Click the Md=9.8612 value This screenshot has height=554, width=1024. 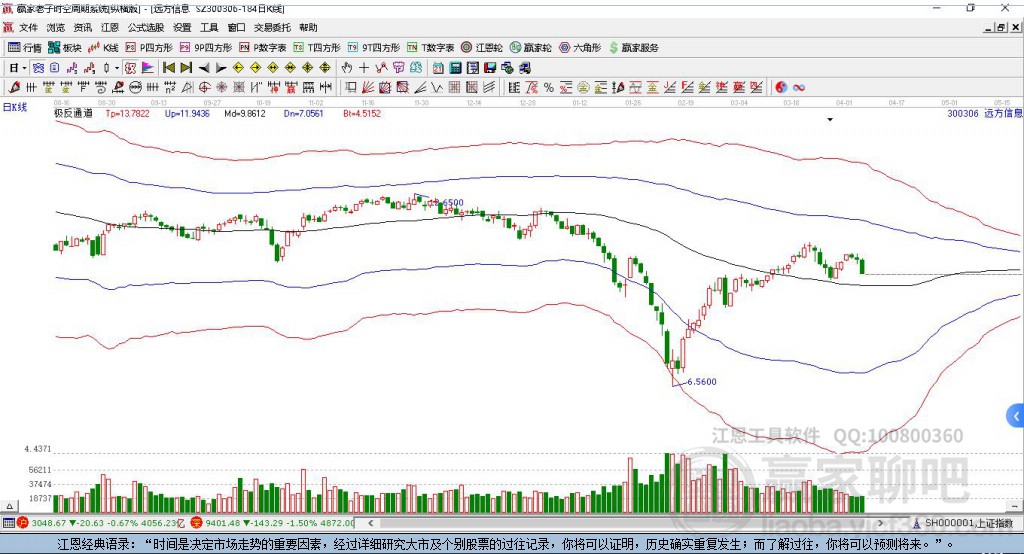click(245, 113)
